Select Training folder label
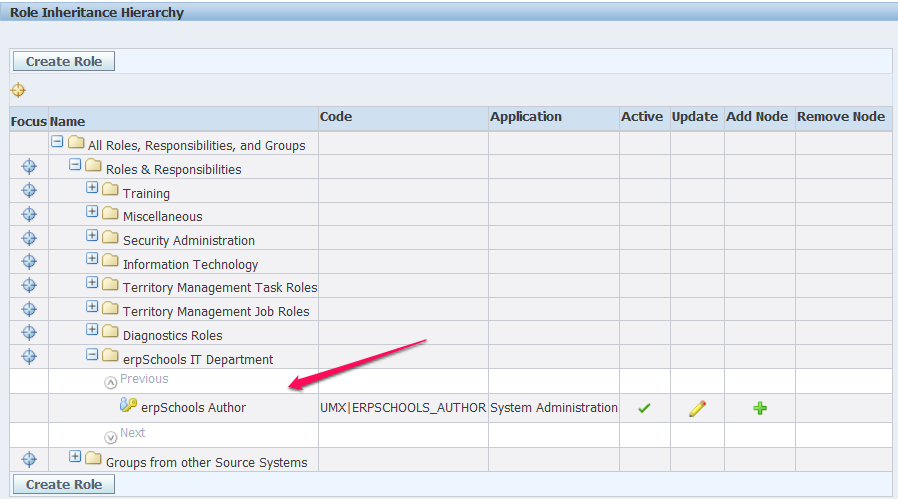 146,193
